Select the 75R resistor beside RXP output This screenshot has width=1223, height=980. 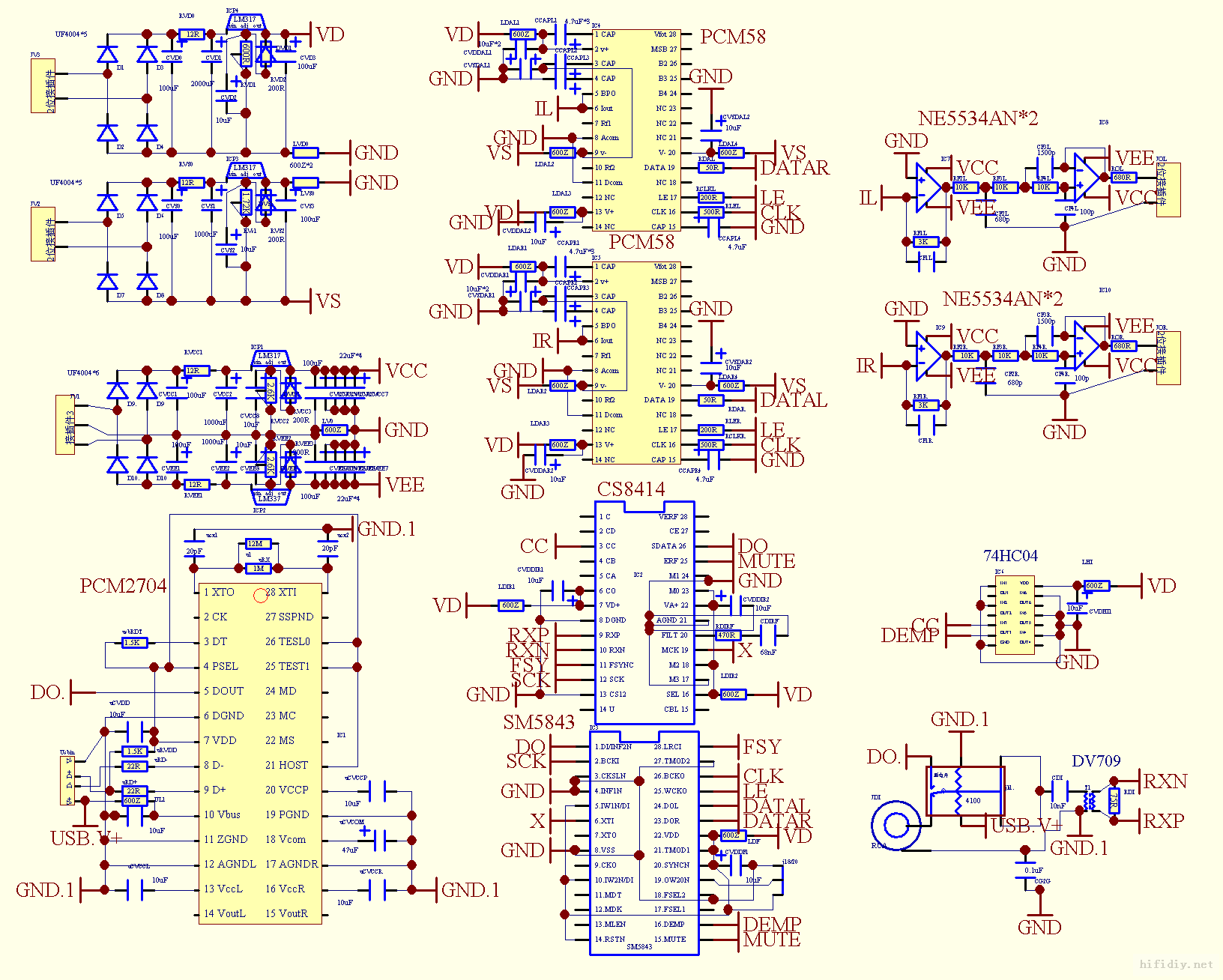1114,801
